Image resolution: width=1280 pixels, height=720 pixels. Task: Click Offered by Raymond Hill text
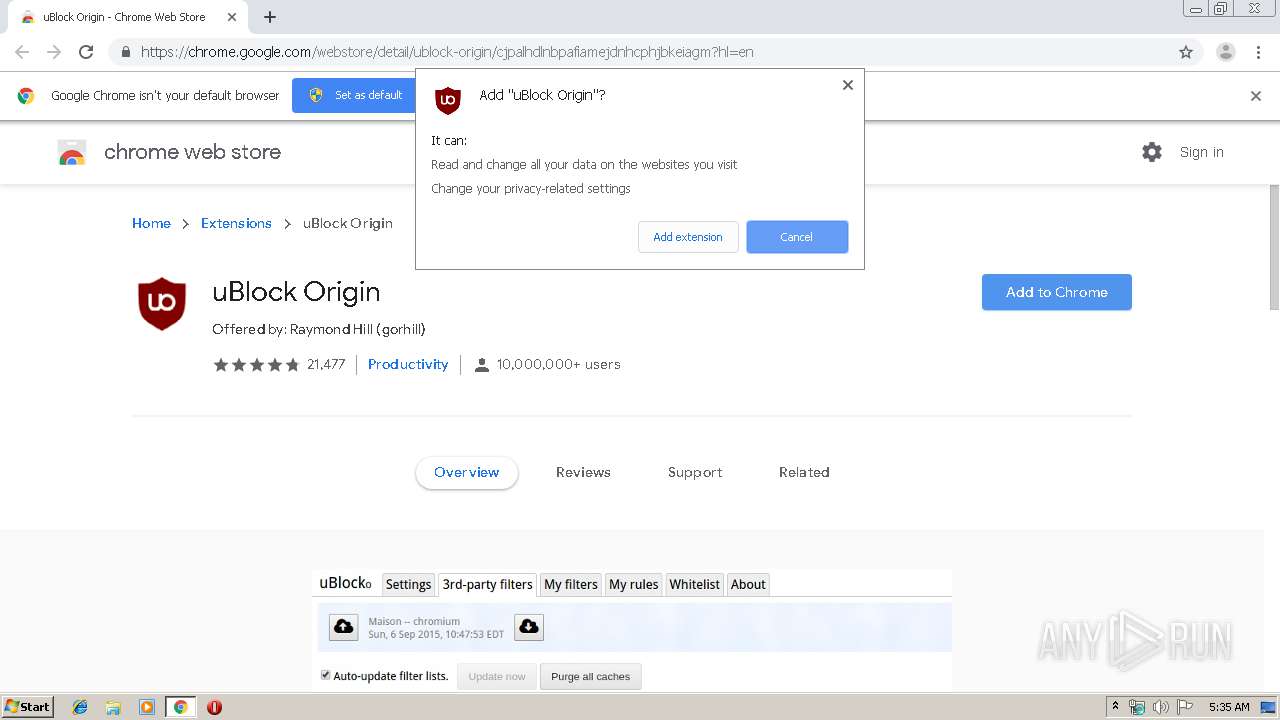pos(319,329)
